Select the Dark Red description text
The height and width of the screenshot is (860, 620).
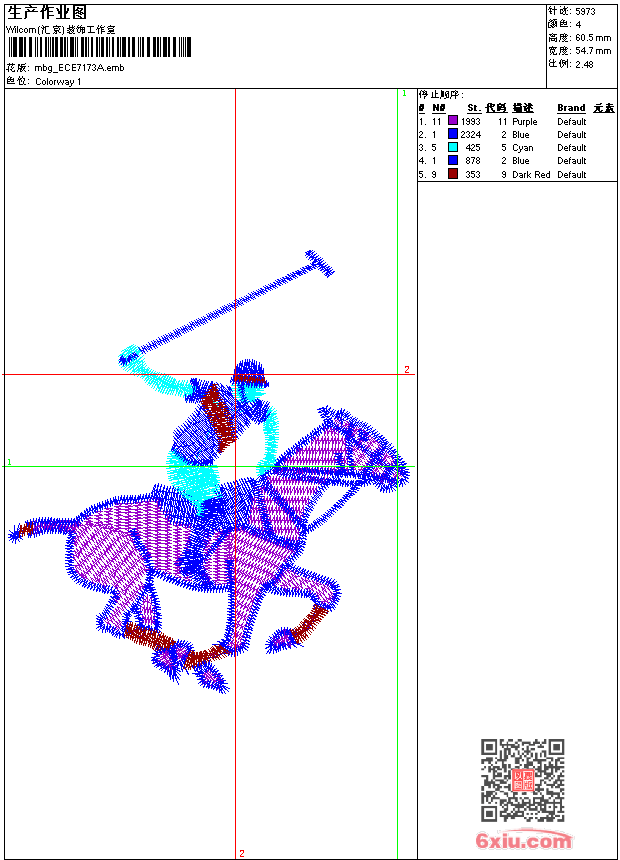[x=531, y=174]
